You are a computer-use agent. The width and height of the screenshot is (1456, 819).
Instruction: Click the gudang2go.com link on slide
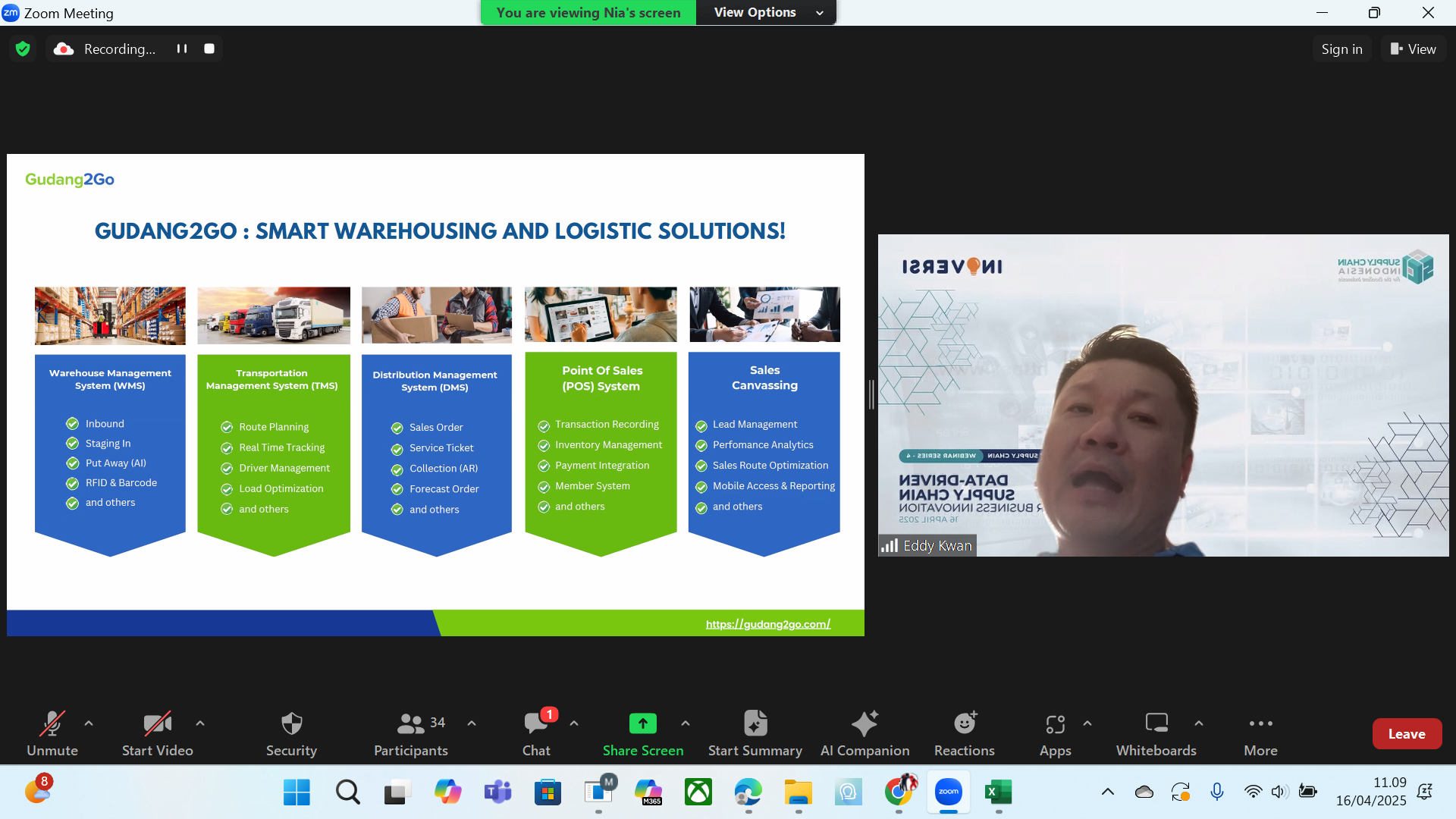[768, 624]
